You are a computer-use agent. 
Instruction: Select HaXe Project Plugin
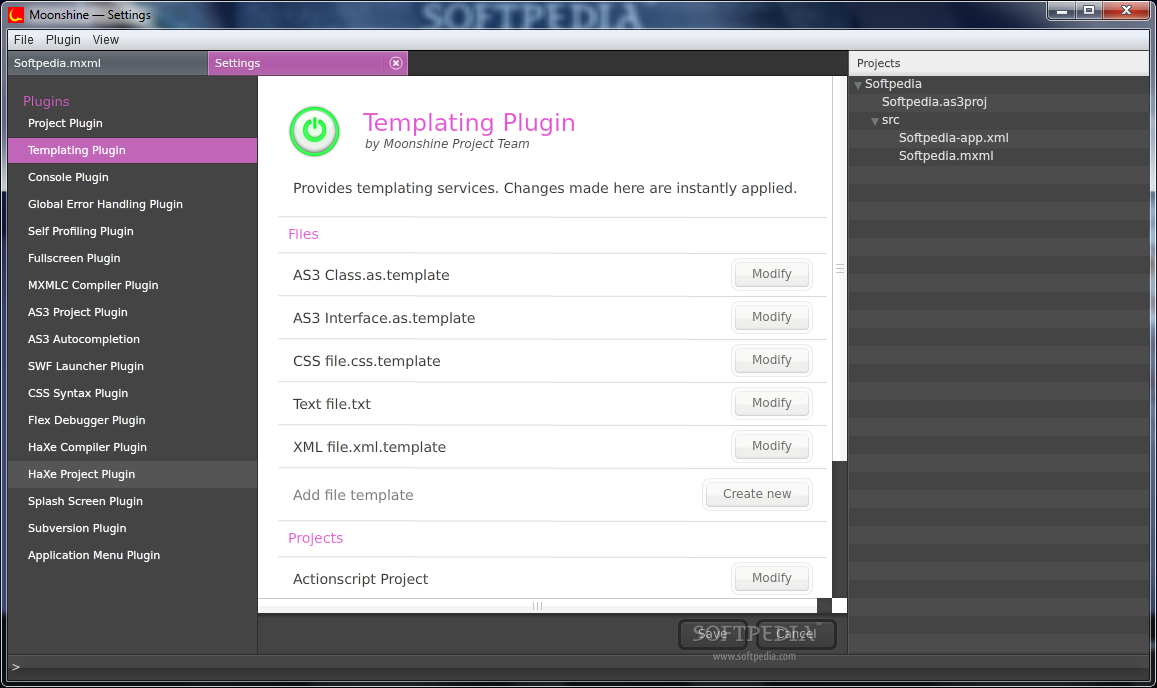coord(133,474)
